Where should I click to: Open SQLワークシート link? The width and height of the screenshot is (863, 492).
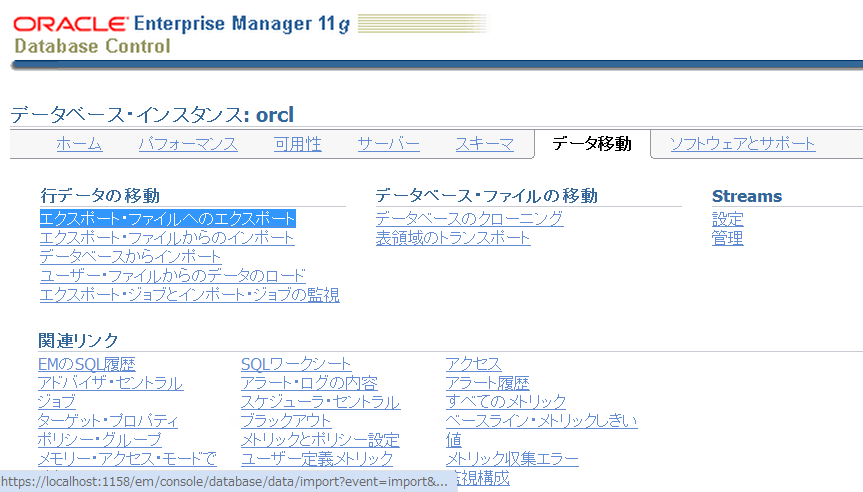pos(296,364)
